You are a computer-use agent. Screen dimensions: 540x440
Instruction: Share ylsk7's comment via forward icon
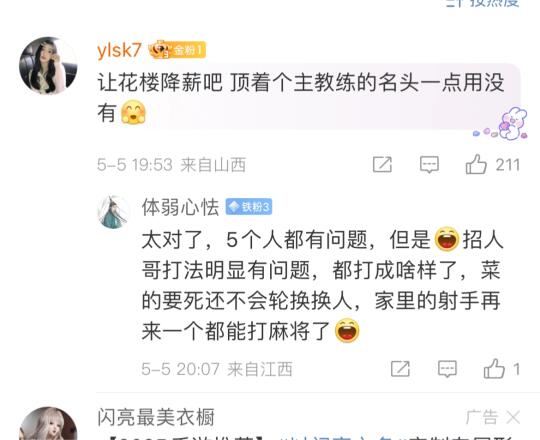tap(382, 165)
